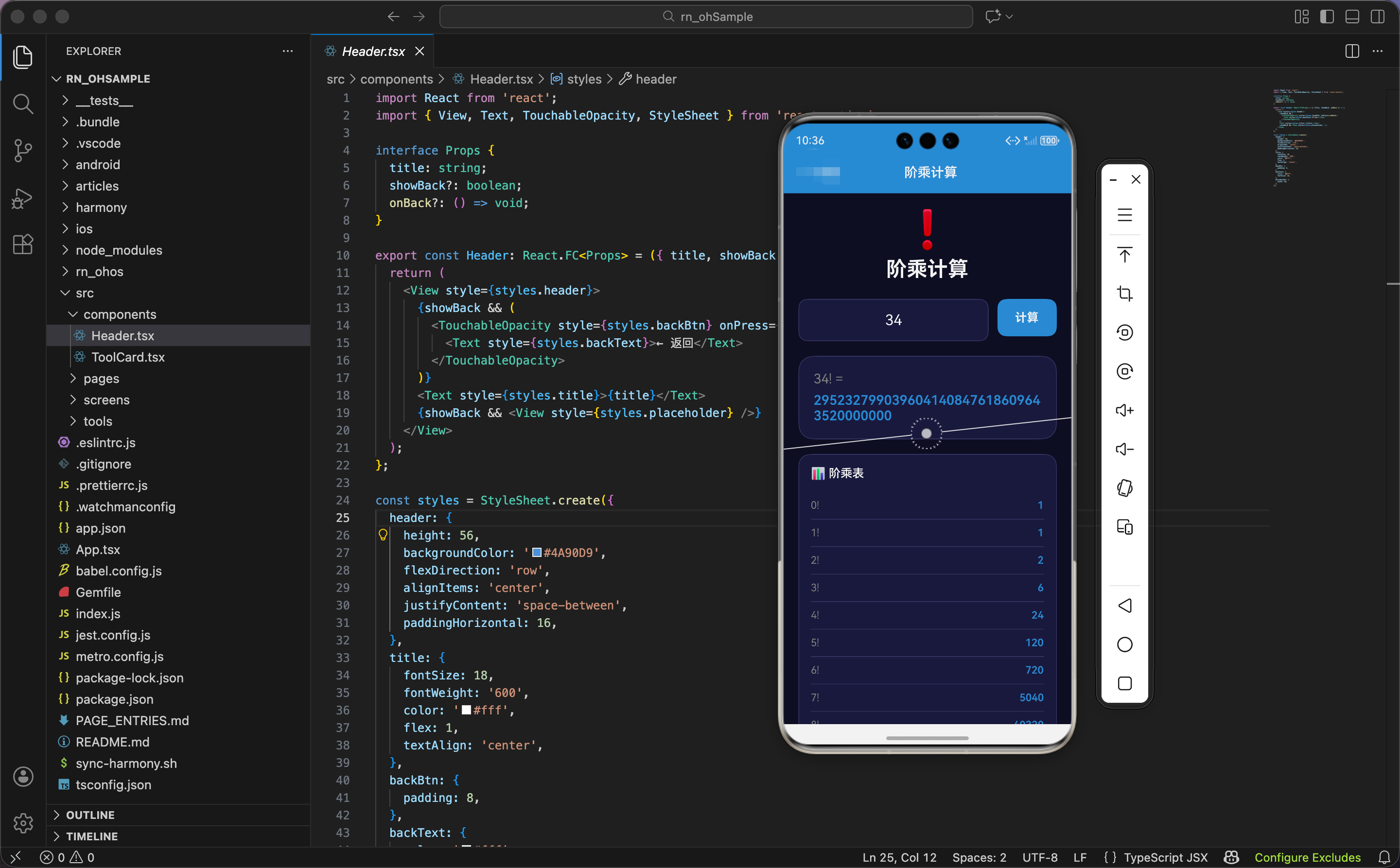The width and height of the screenshot is (1400, 868).
Task: Open the Run and Debug view
Action: 22,198
